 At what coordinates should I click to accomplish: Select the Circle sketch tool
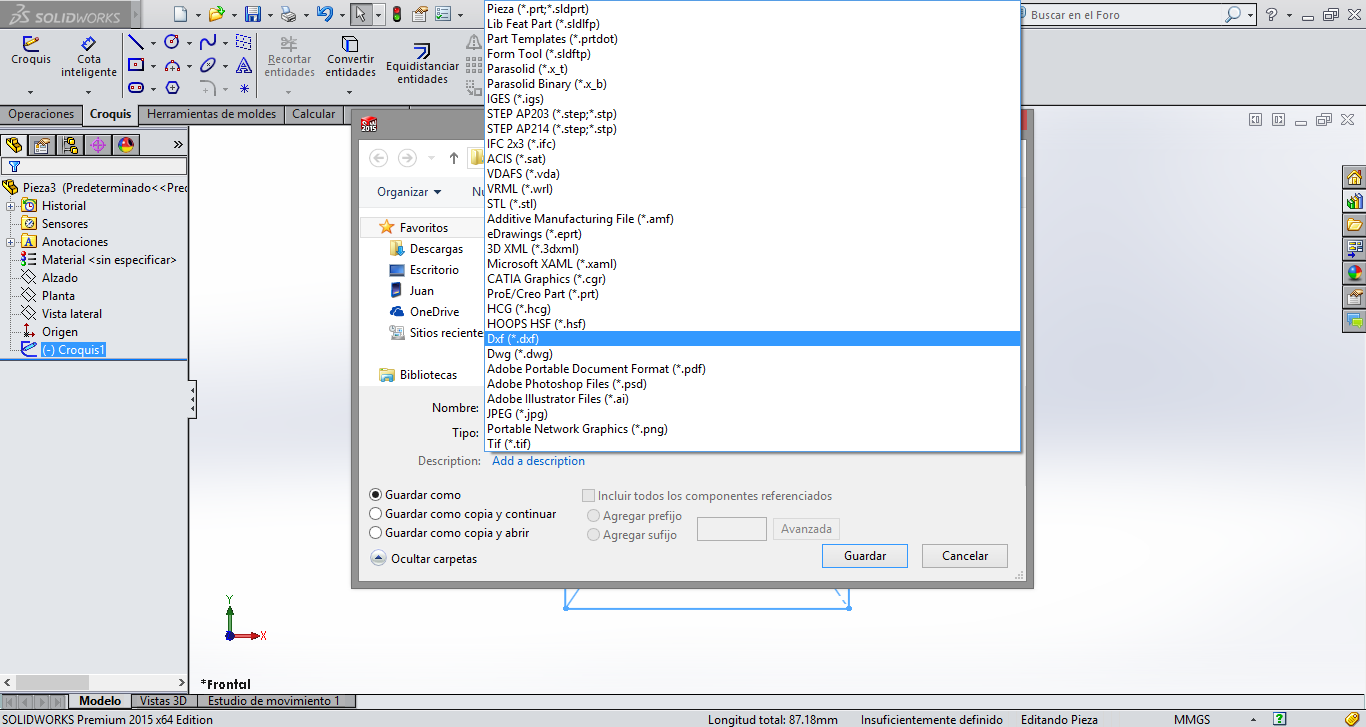click(x=172, y=42)
